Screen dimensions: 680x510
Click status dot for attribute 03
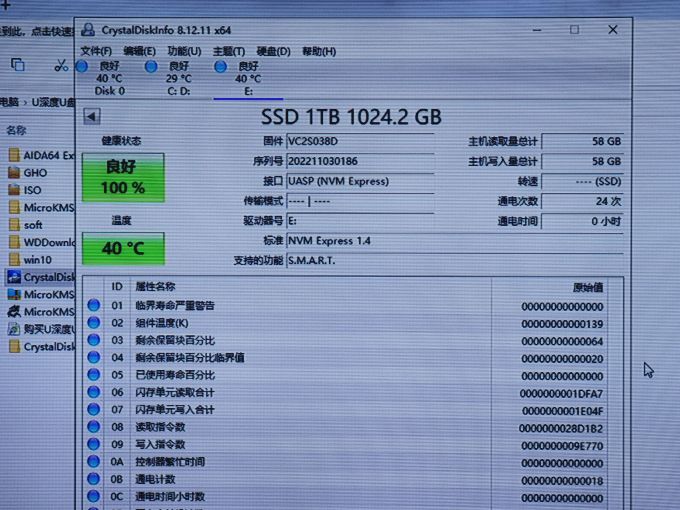click(94, 340)
